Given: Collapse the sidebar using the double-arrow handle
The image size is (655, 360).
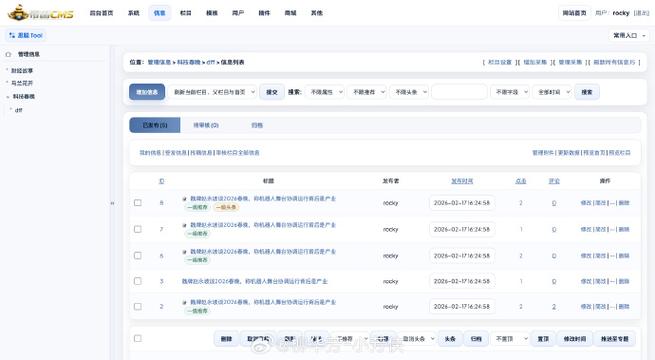Looking at the screenshot, I should point(112,203).
